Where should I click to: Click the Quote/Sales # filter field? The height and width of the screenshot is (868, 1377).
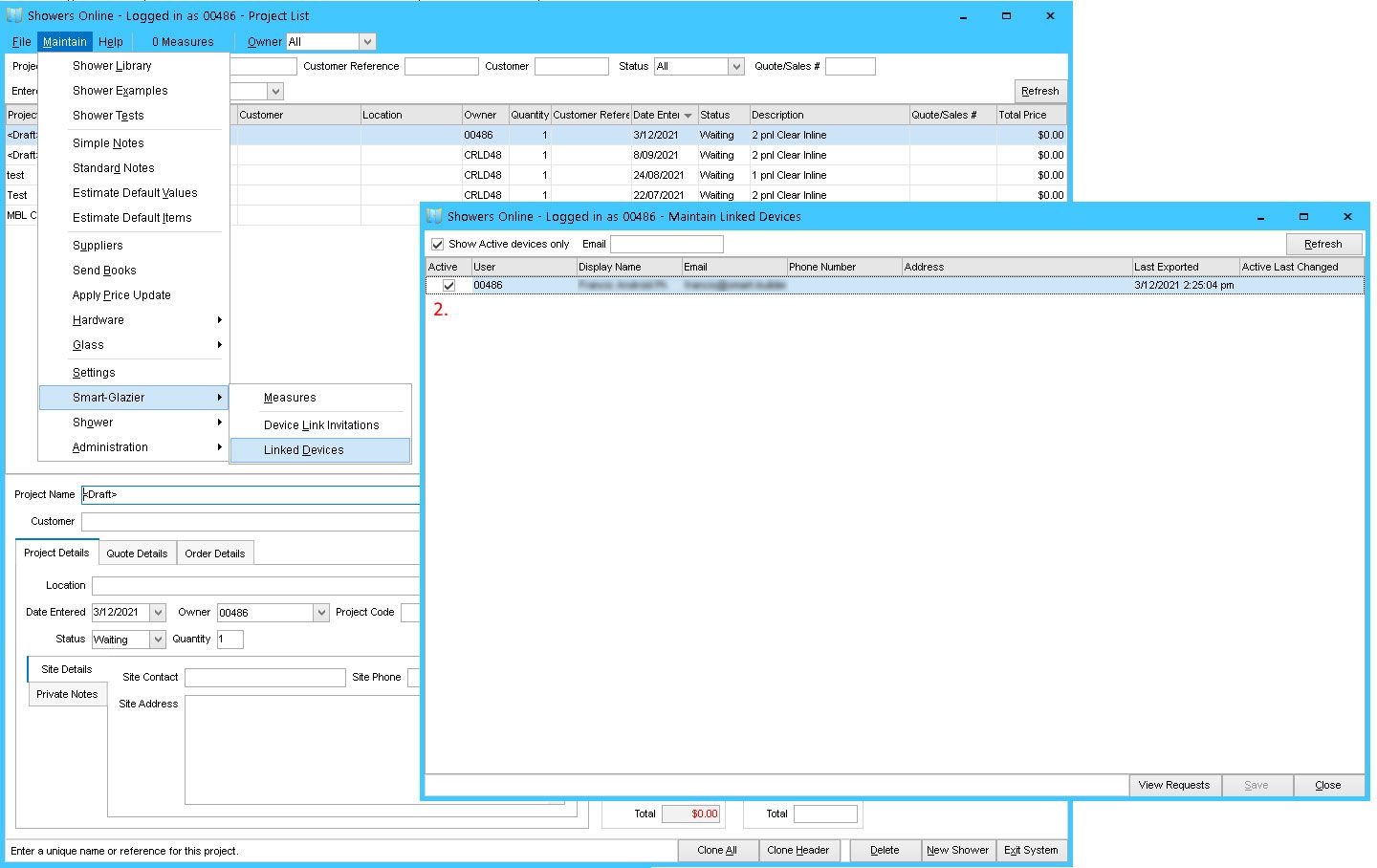[850, 67]
